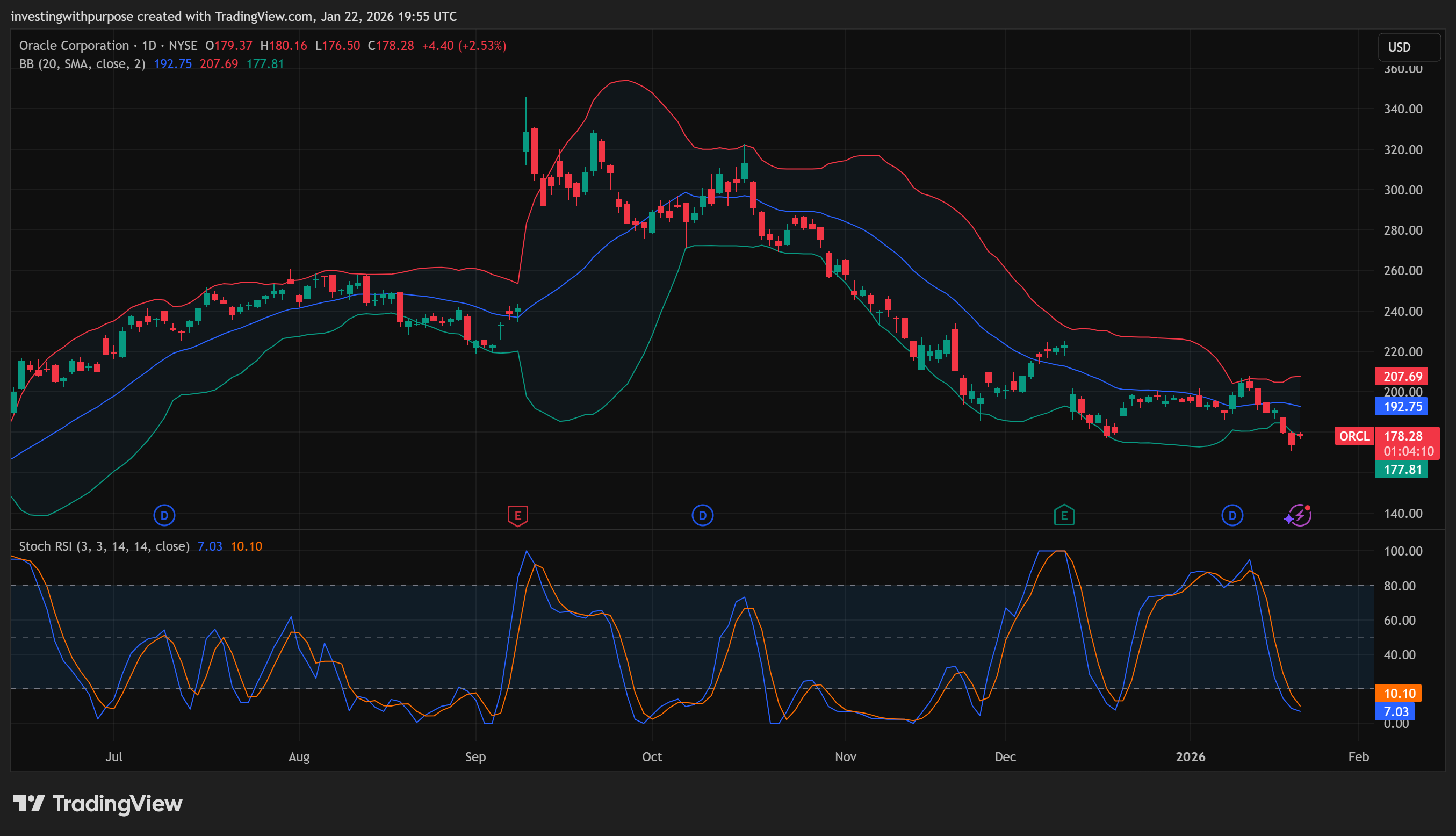This screenshot has width=1456, height=836.
Task: Open the red earnings marker in September
Action: pos(517,515)
